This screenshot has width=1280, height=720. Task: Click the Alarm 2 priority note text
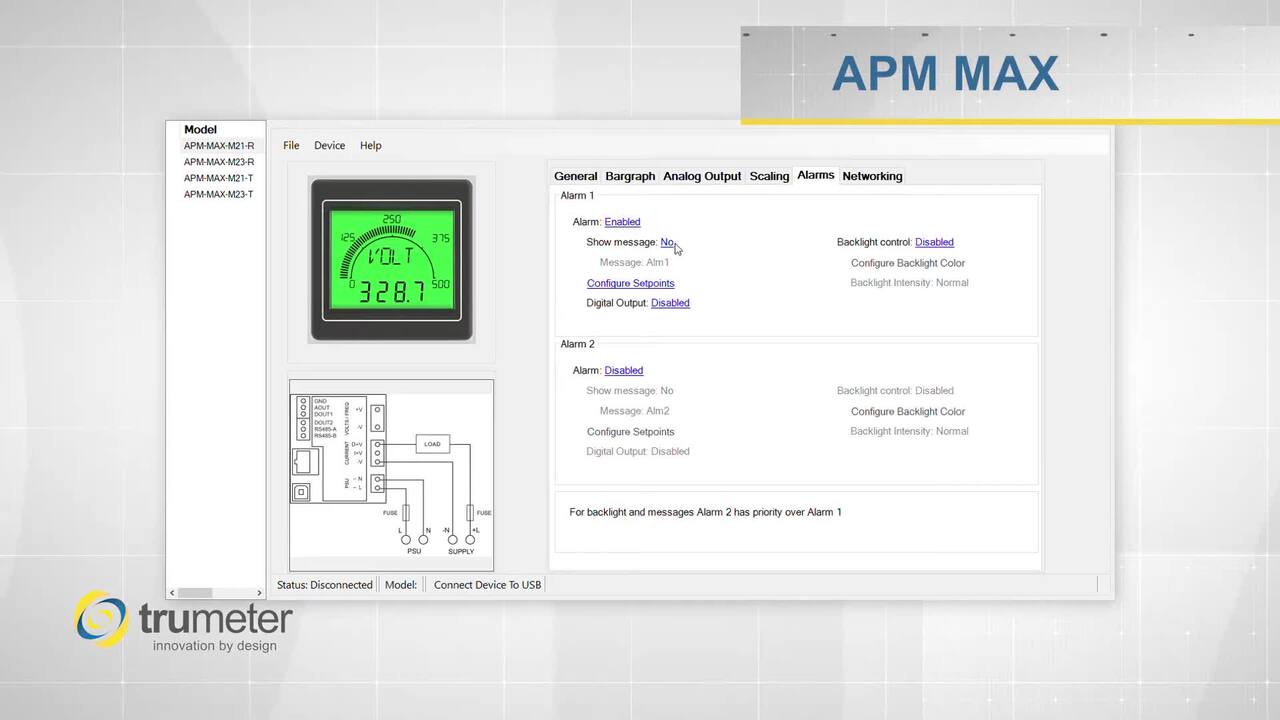point(705,512)
